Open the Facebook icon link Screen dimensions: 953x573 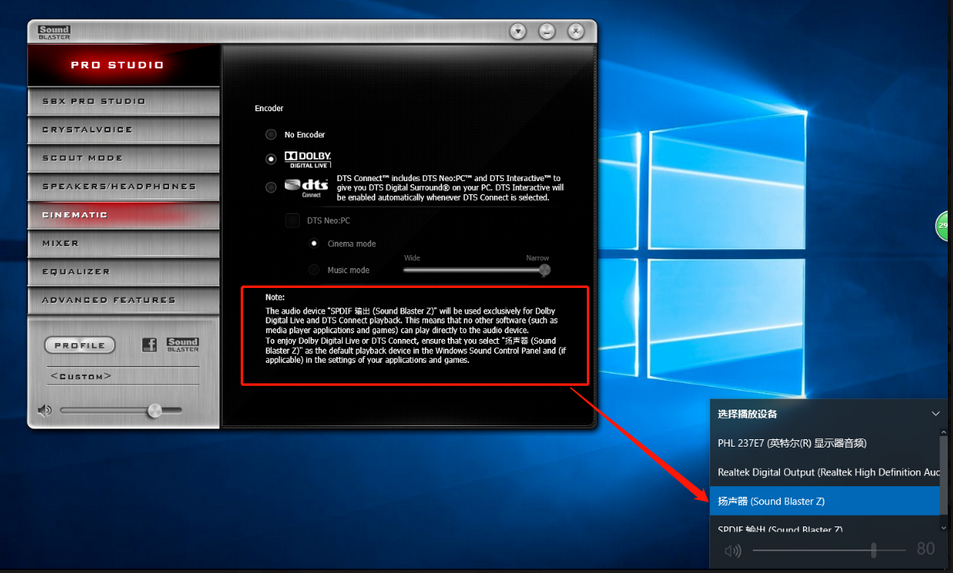point(149,345)
